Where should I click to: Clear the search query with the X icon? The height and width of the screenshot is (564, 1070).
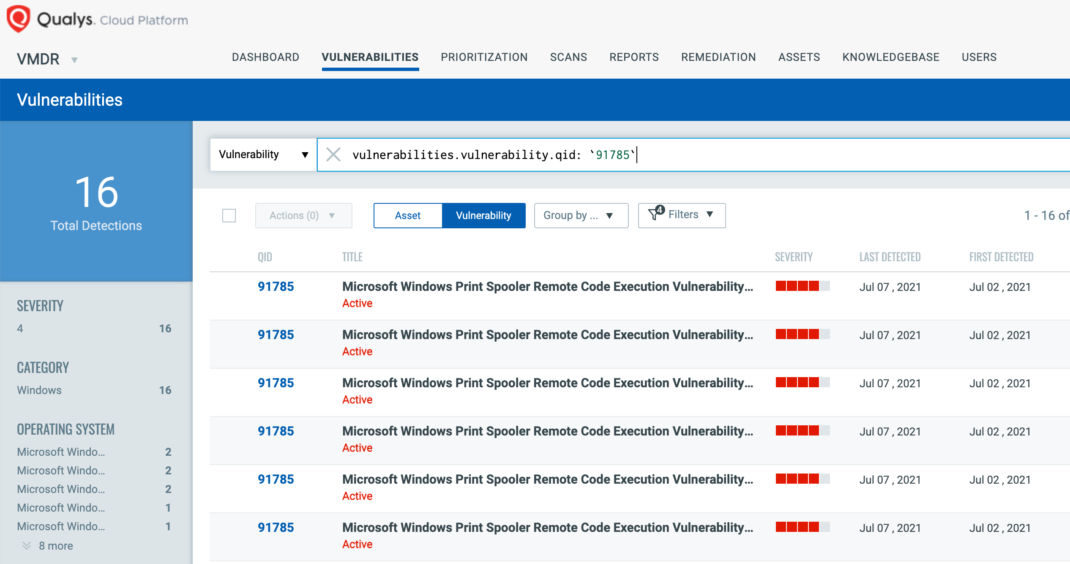(x=333, y=154)
